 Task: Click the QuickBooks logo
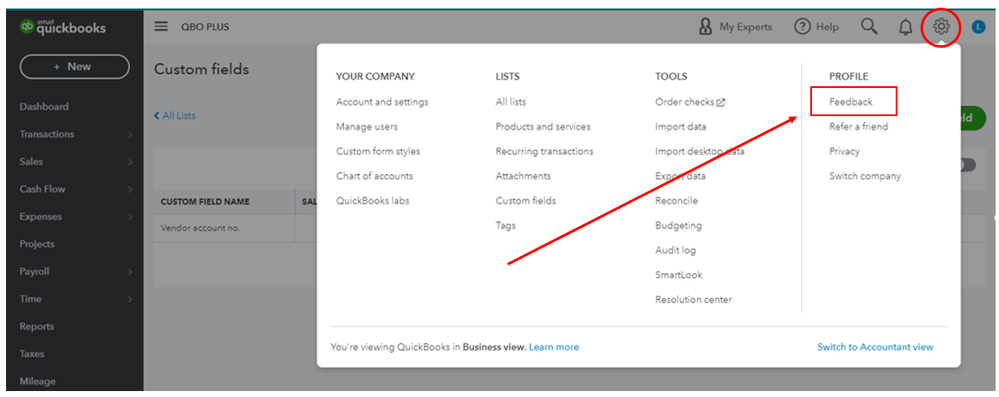click(63, 27)
